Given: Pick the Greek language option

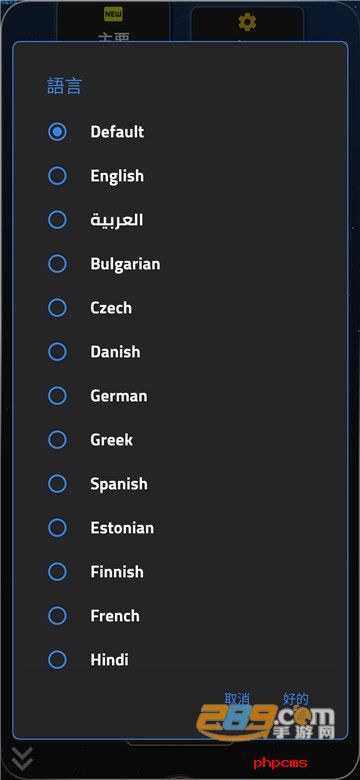Looking at the screenshot, I should pos(57,440).
